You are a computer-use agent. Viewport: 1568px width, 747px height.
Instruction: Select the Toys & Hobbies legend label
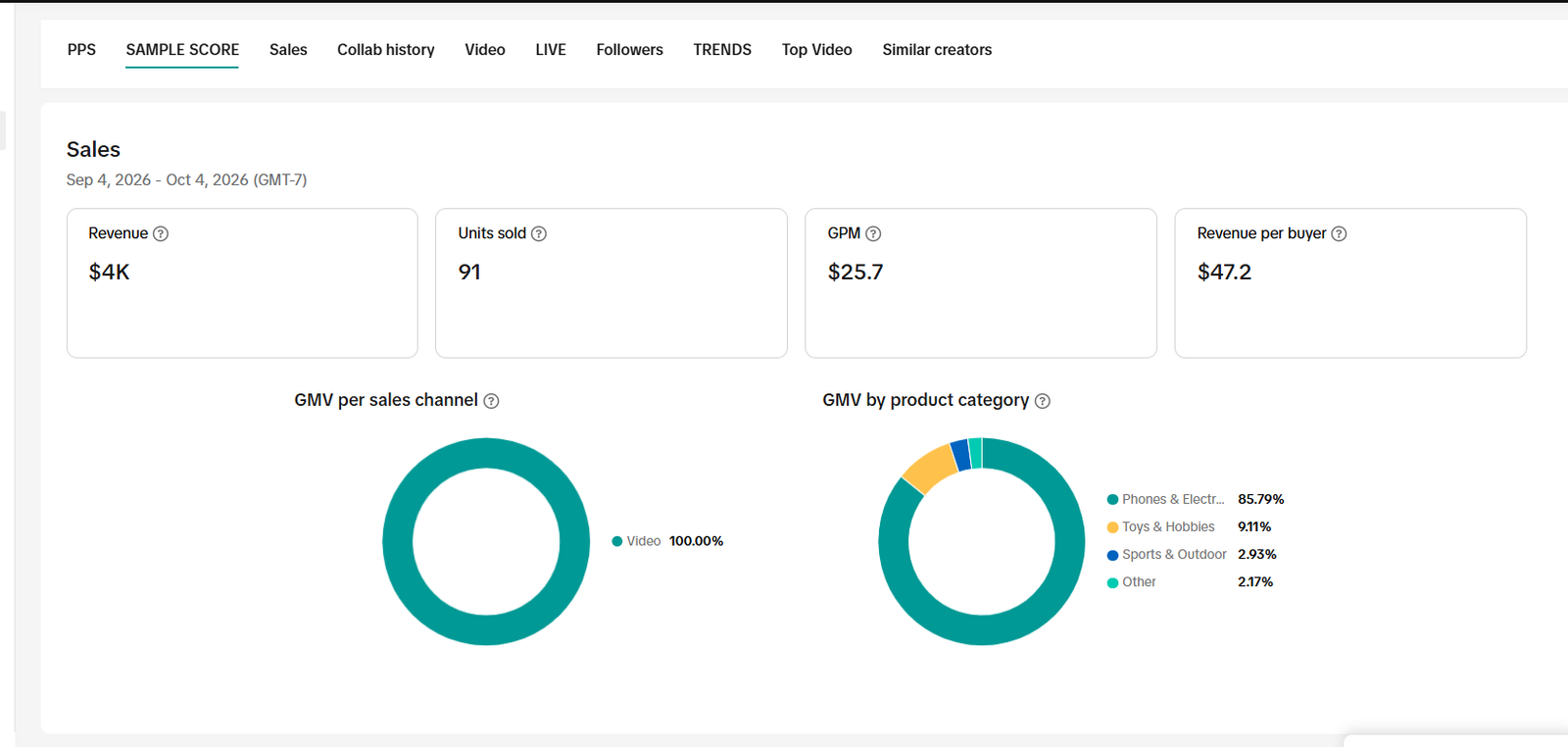click(1168, 527)
